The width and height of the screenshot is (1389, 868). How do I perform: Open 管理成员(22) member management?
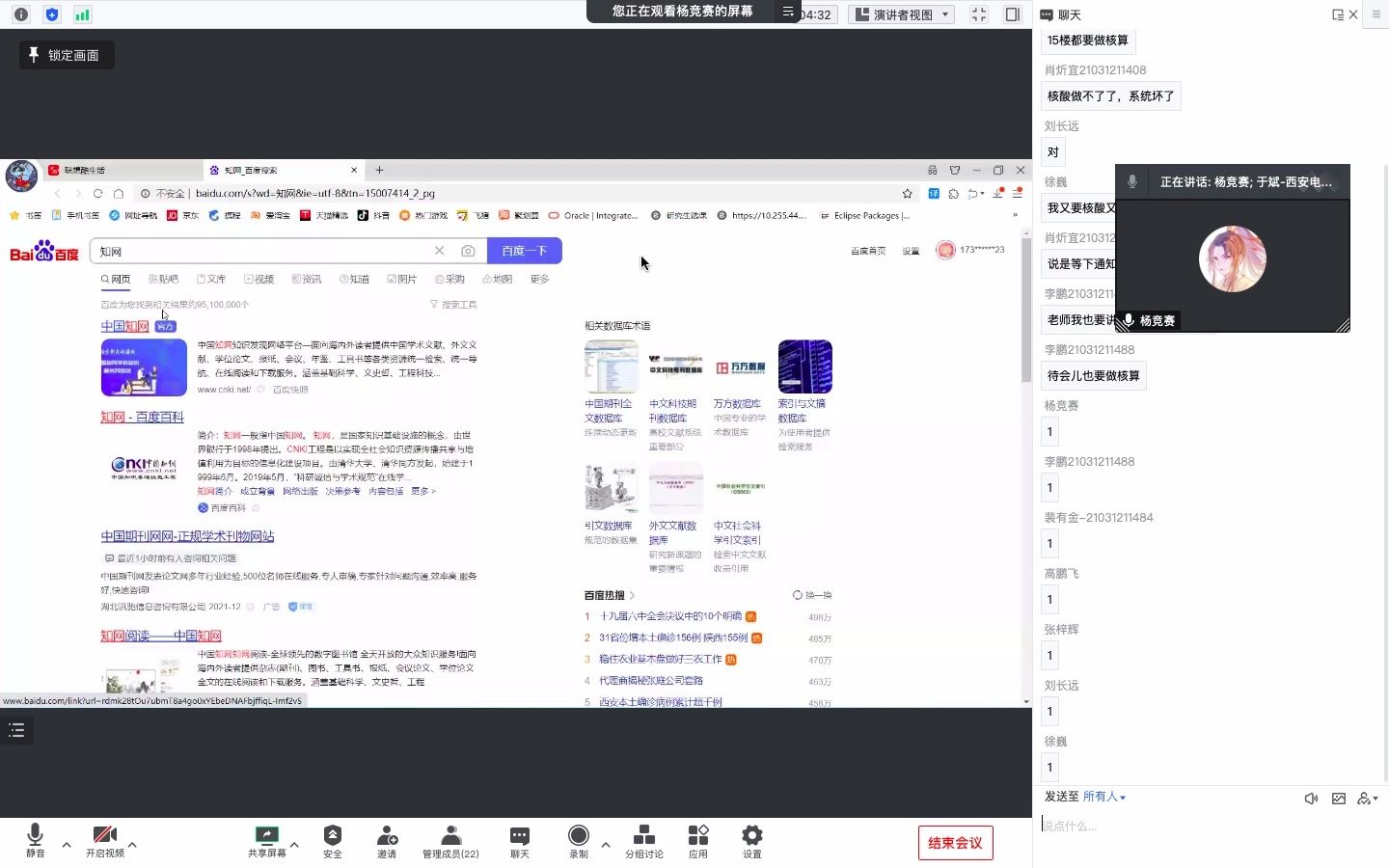click(x=450, y=840)
